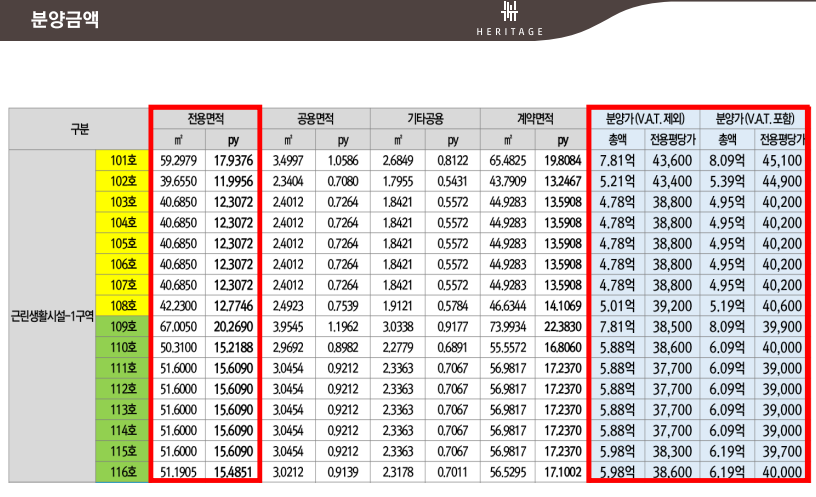Select the 계약면적 column header
The height and width of the screenshot is (497, 816).
pyautogui.click(x=535, y=119)
